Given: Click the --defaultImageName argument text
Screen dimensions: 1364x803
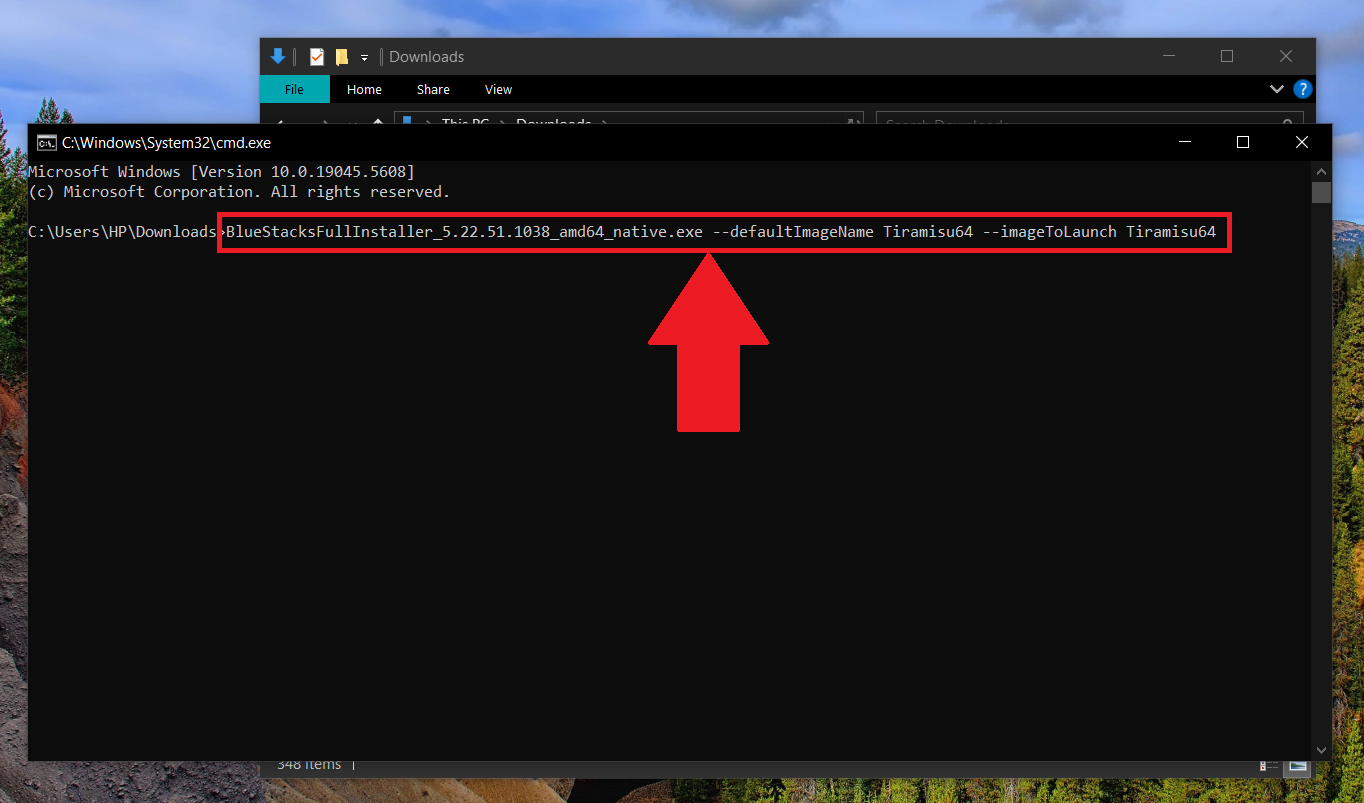Looking at the screenshot, I should click(792, 232).
